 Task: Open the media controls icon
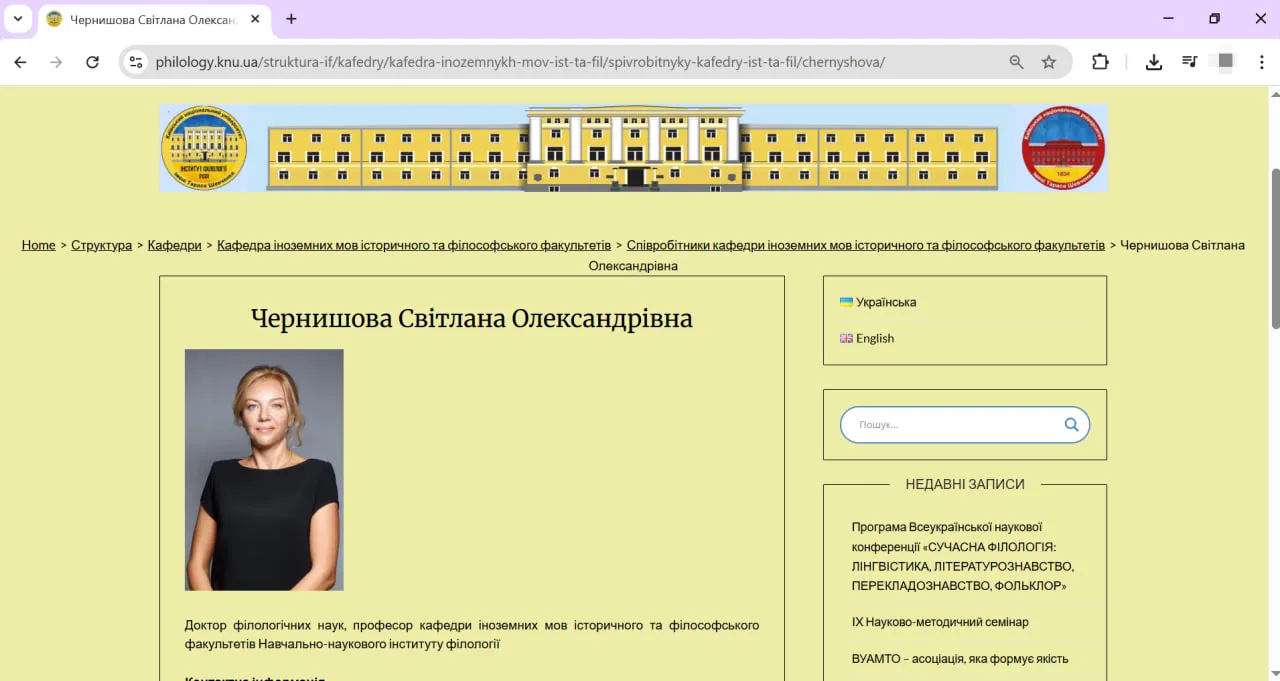1189,62
